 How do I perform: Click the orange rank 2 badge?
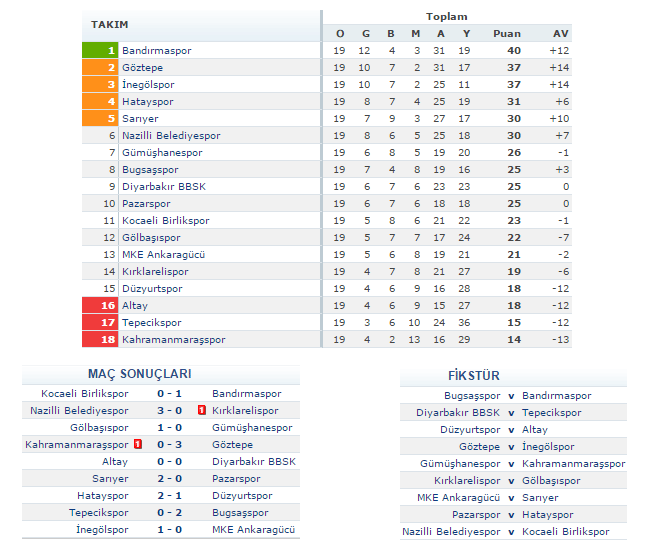click(x=100, y=67)
